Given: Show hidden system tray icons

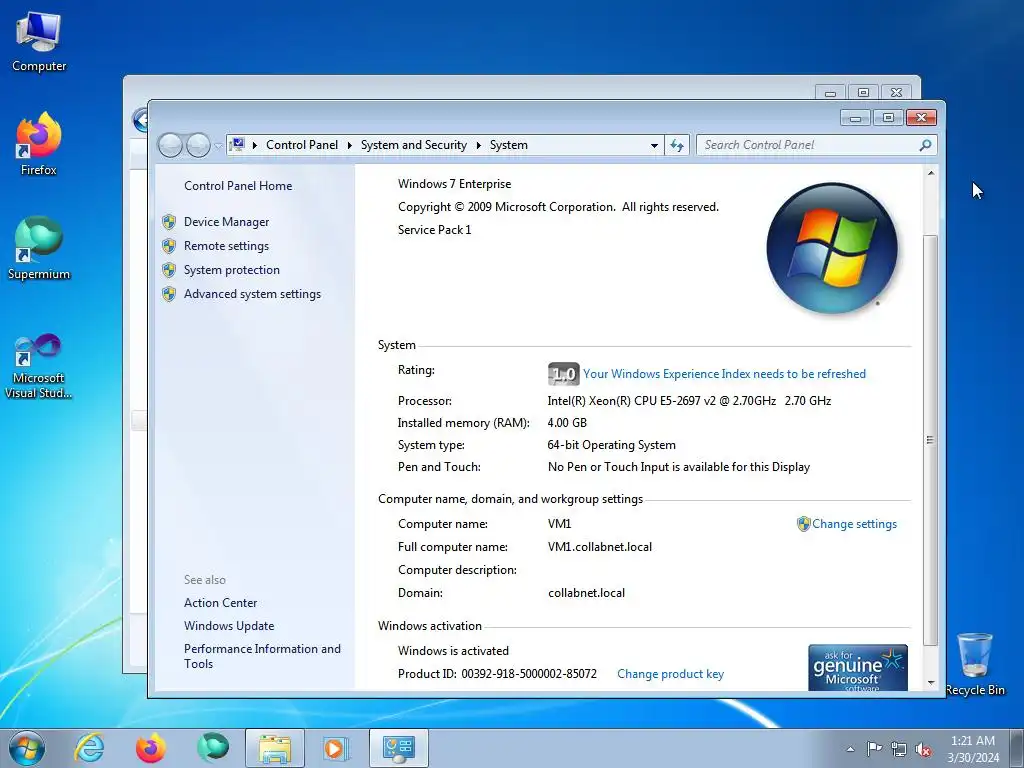Looking at the screenshot, I should 850,749.
